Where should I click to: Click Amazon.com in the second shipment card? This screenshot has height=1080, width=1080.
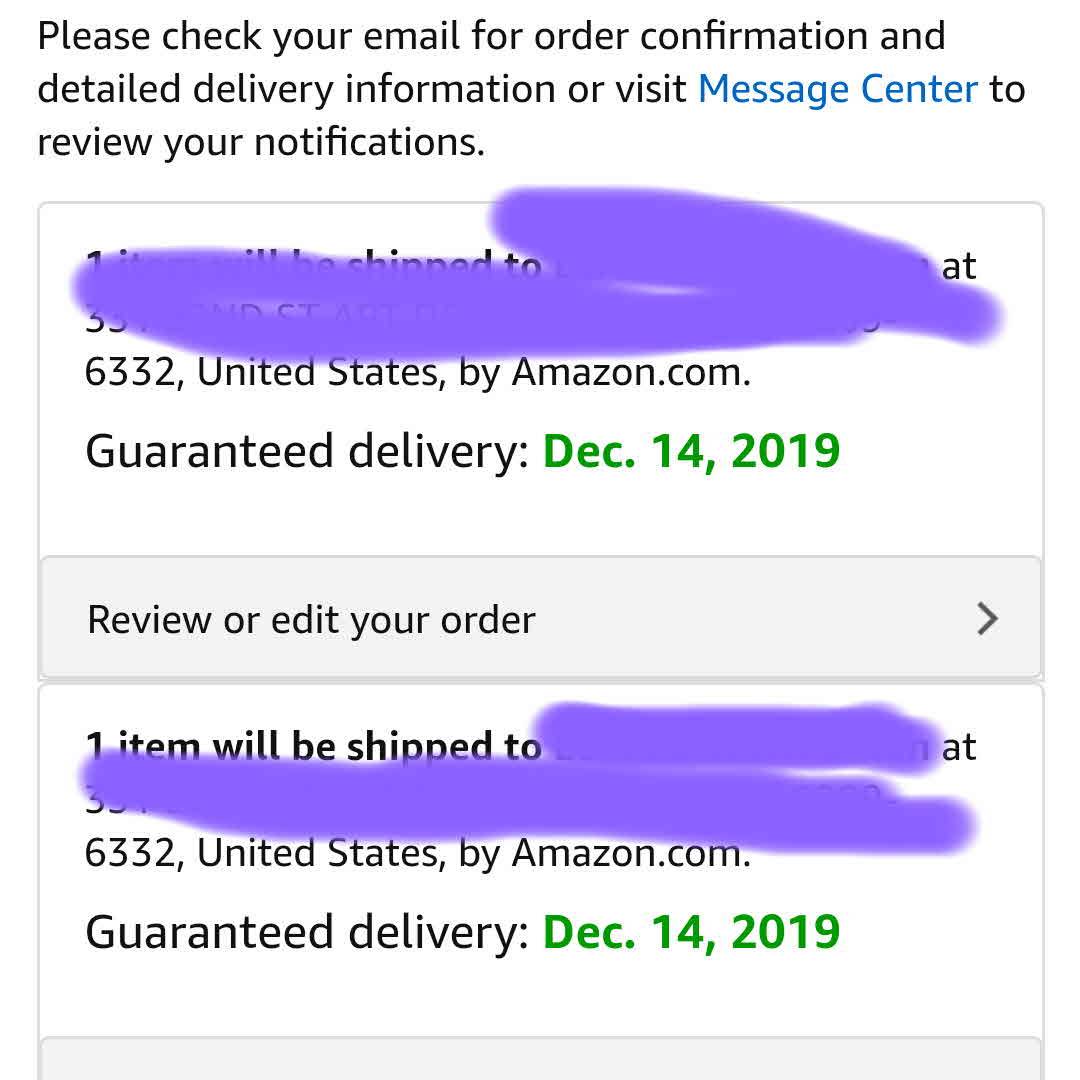click(x=630, y=853)
